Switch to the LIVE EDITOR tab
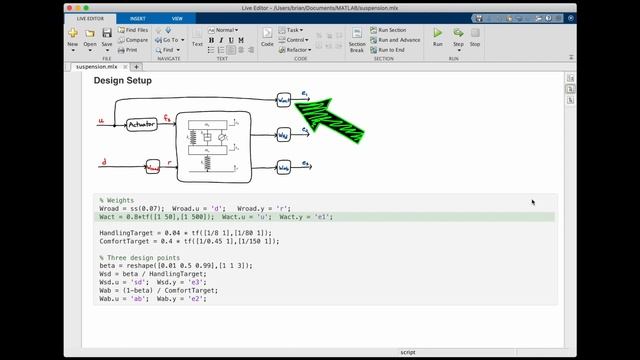 (x=90, y=18)
